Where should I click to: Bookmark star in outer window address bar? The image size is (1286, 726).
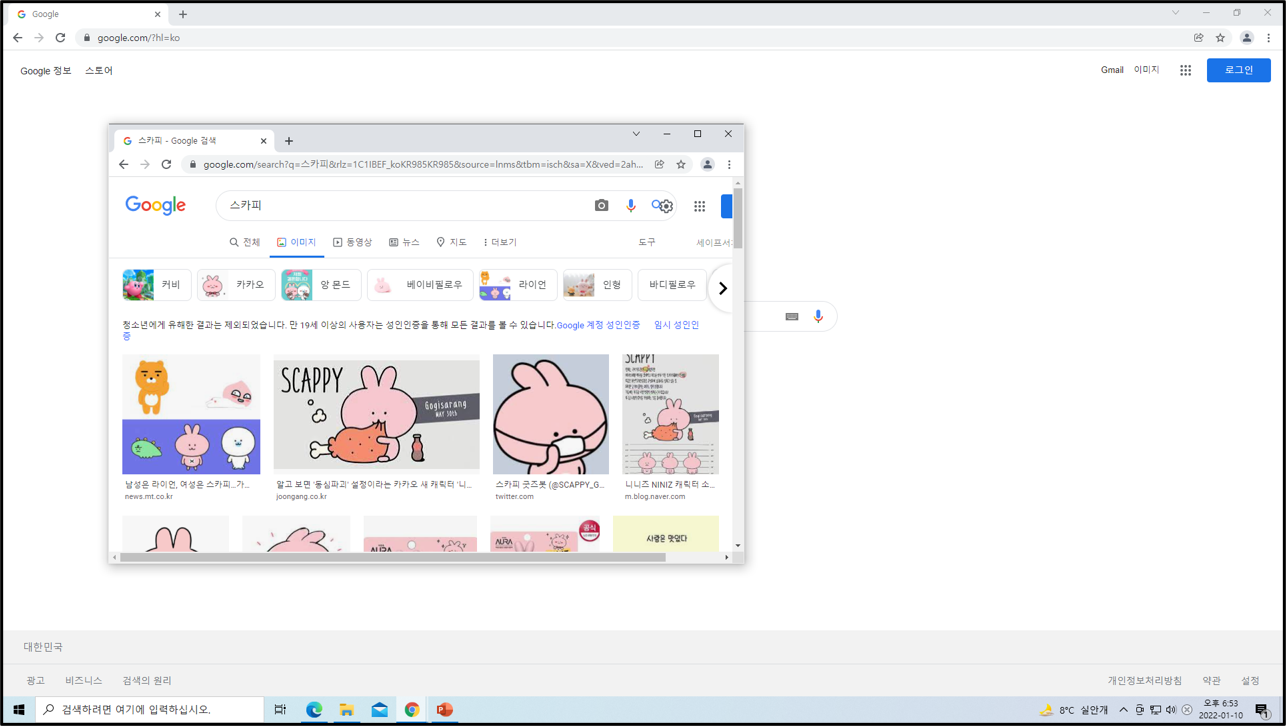[1220, 38]
